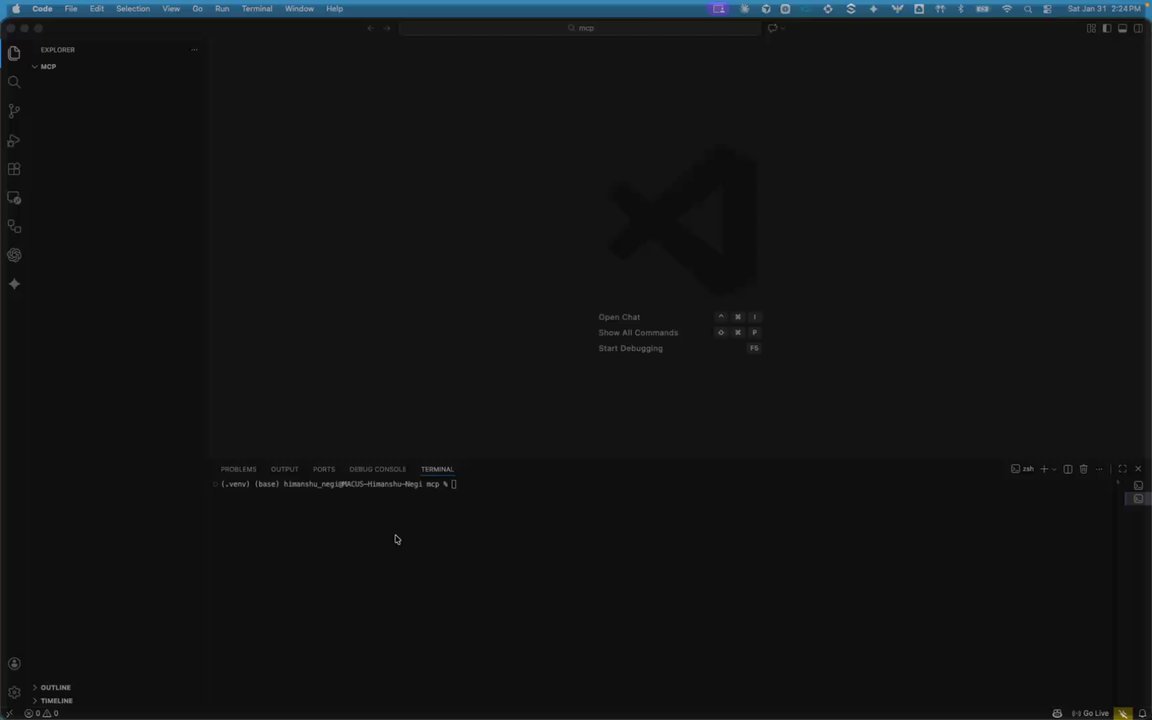Screen dimensions: 1152x720
Task: Open macOS Control Center icon
Action: click(1047, 9)
